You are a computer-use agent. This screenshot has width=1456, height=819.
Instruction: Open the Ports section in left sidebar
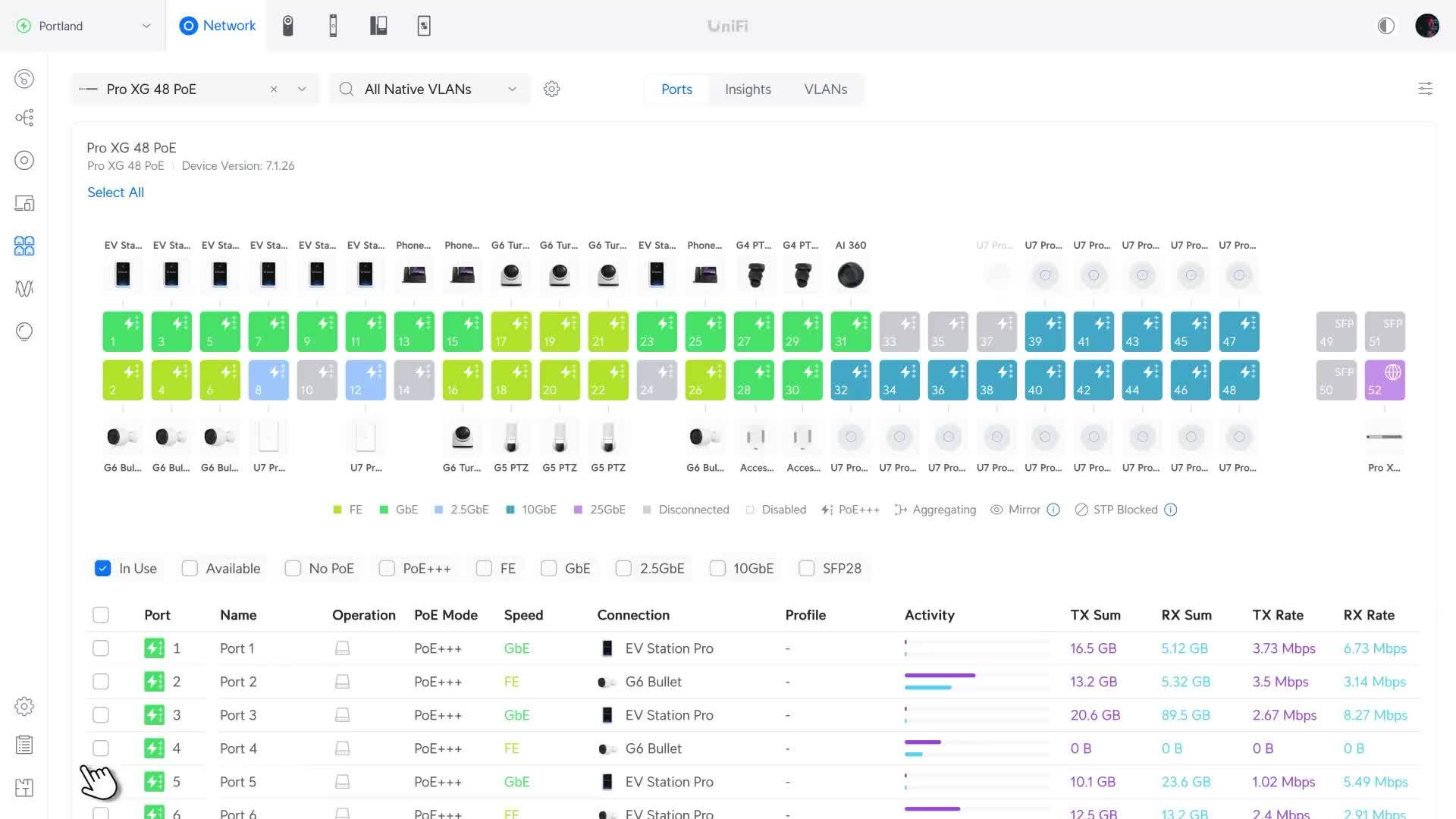coord(24,246)
